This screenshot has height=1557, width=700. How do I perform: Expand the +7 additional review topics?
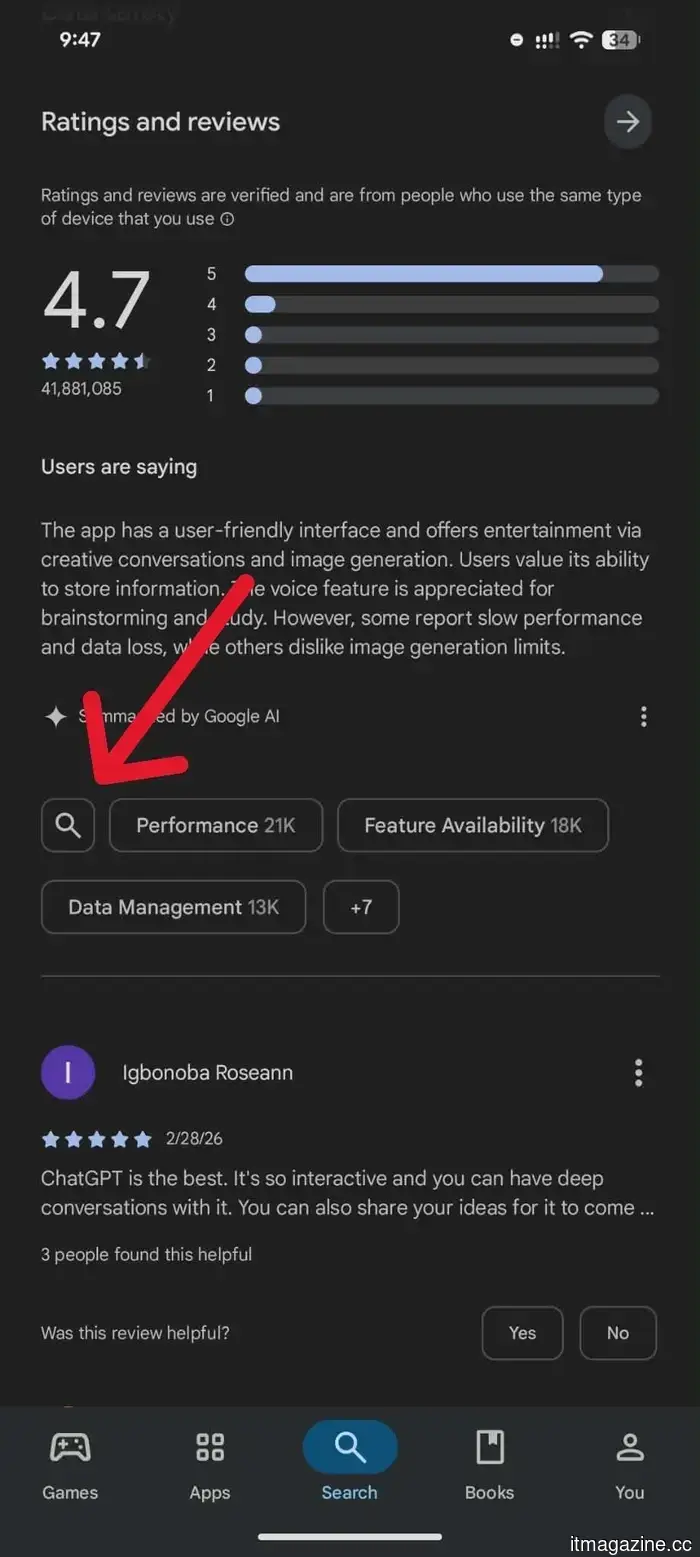361,907
